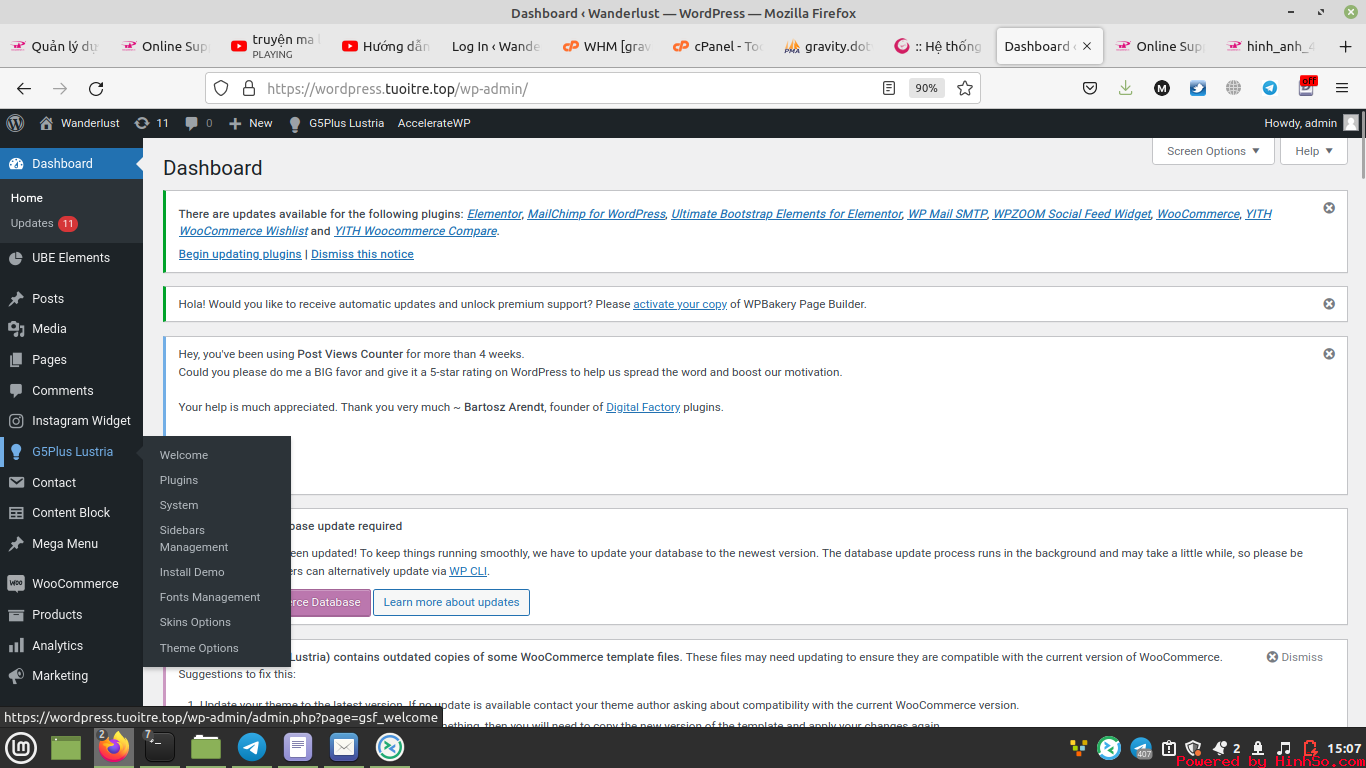Click Learn more about updates button
Viewport: 1366px width, 768px height.
point(451,602)
